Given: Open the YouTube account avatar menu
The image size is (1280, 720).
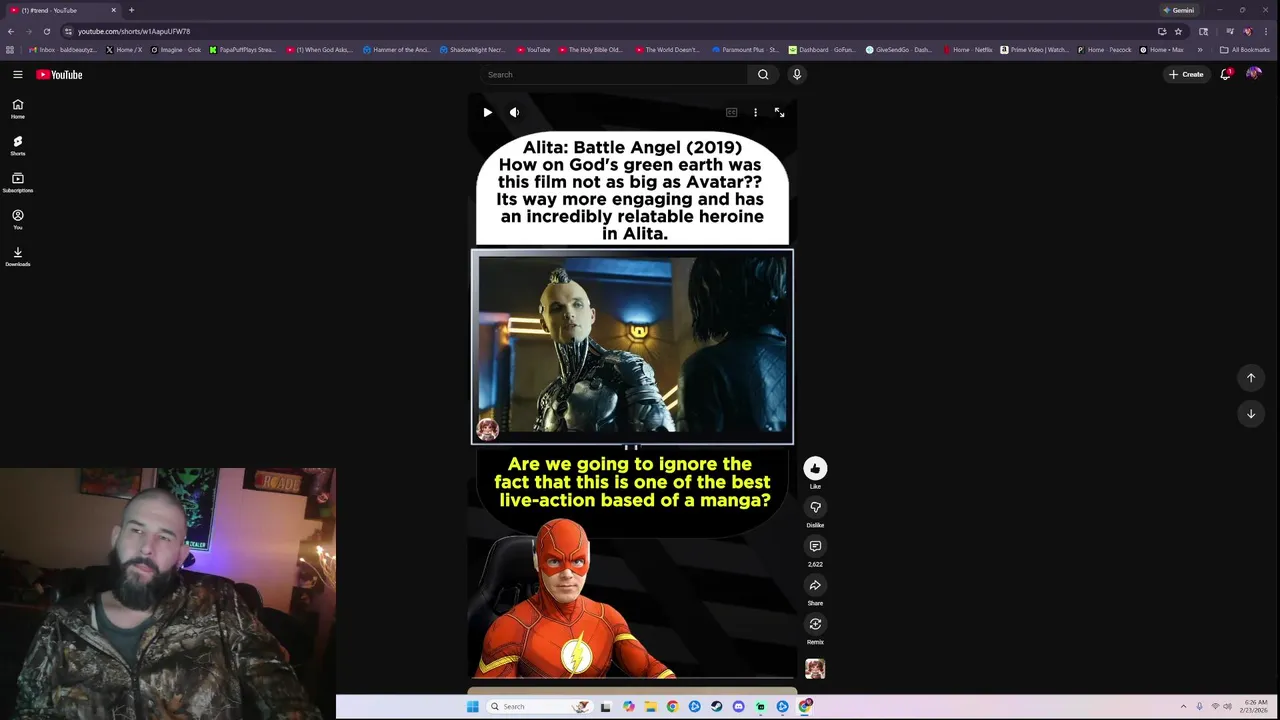Looking at the screenshot, I should point(1253,74).
